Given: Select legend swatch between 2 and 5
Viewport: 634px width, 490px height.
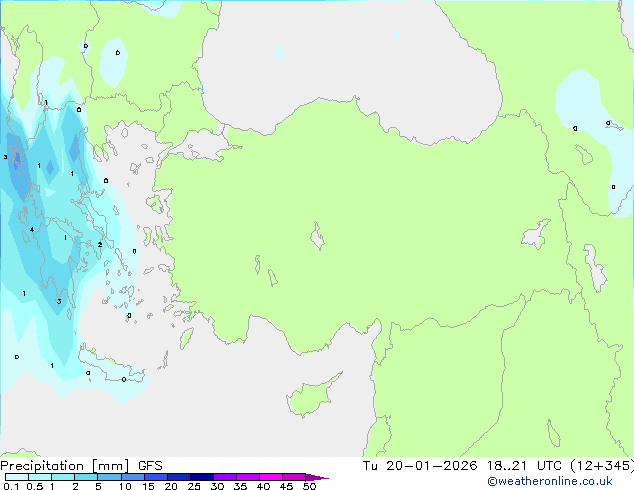Looking at the screenshot, I should click(86, 477).
